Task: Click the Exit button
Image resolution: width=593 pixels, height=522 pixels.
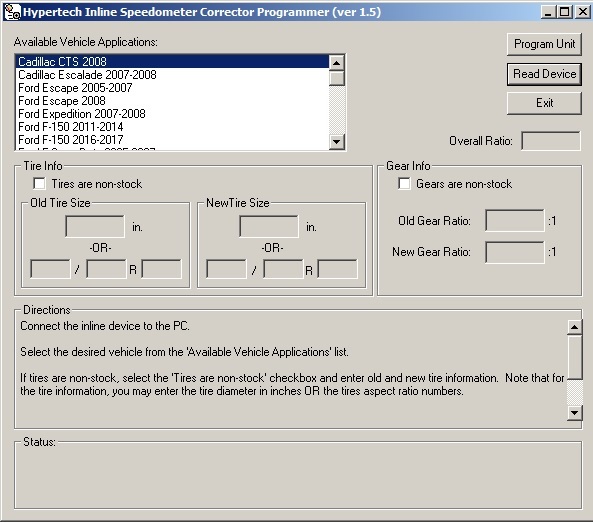Action: (x=544, y=103)
